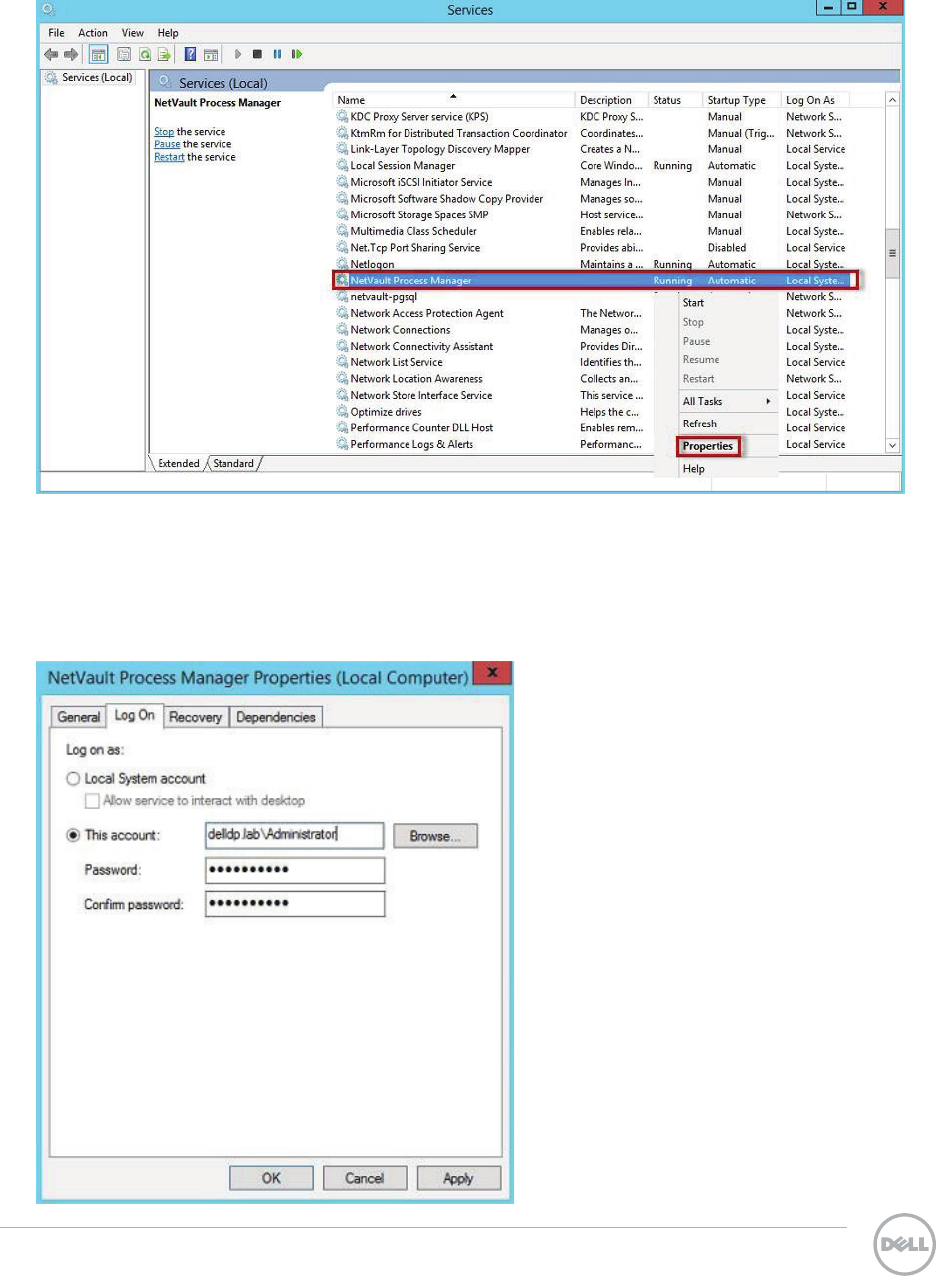Click gear icon of Performance Logs & Alerts

point(343,444)
